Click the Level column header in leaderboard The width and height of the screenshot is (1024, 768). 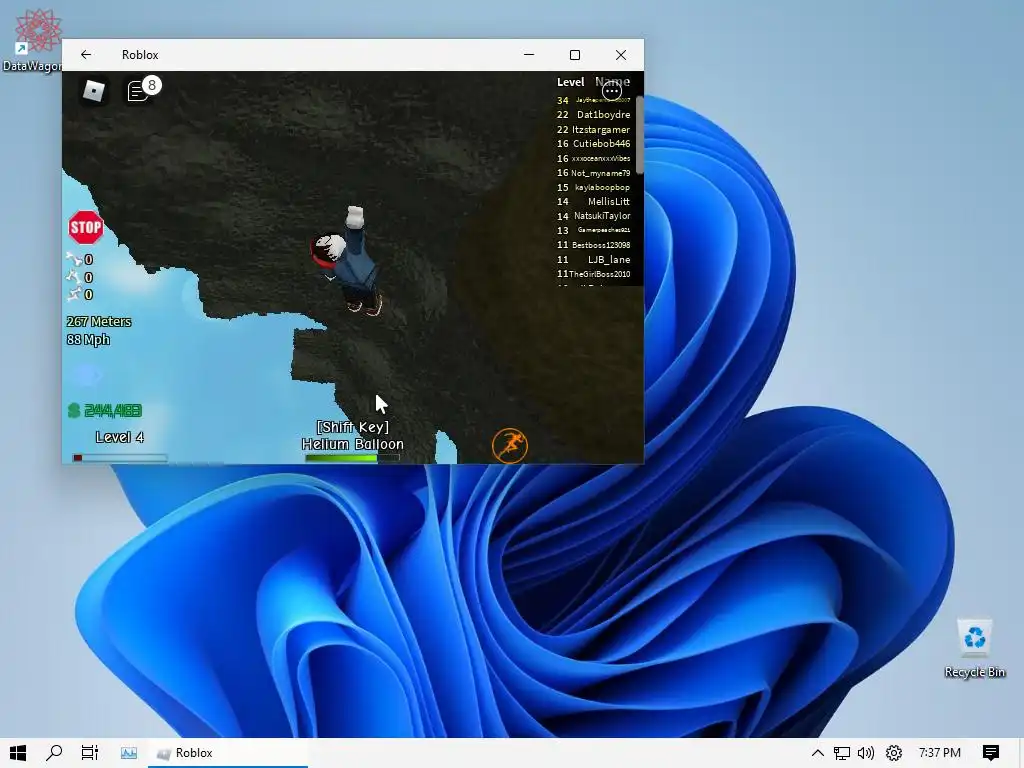570,82
